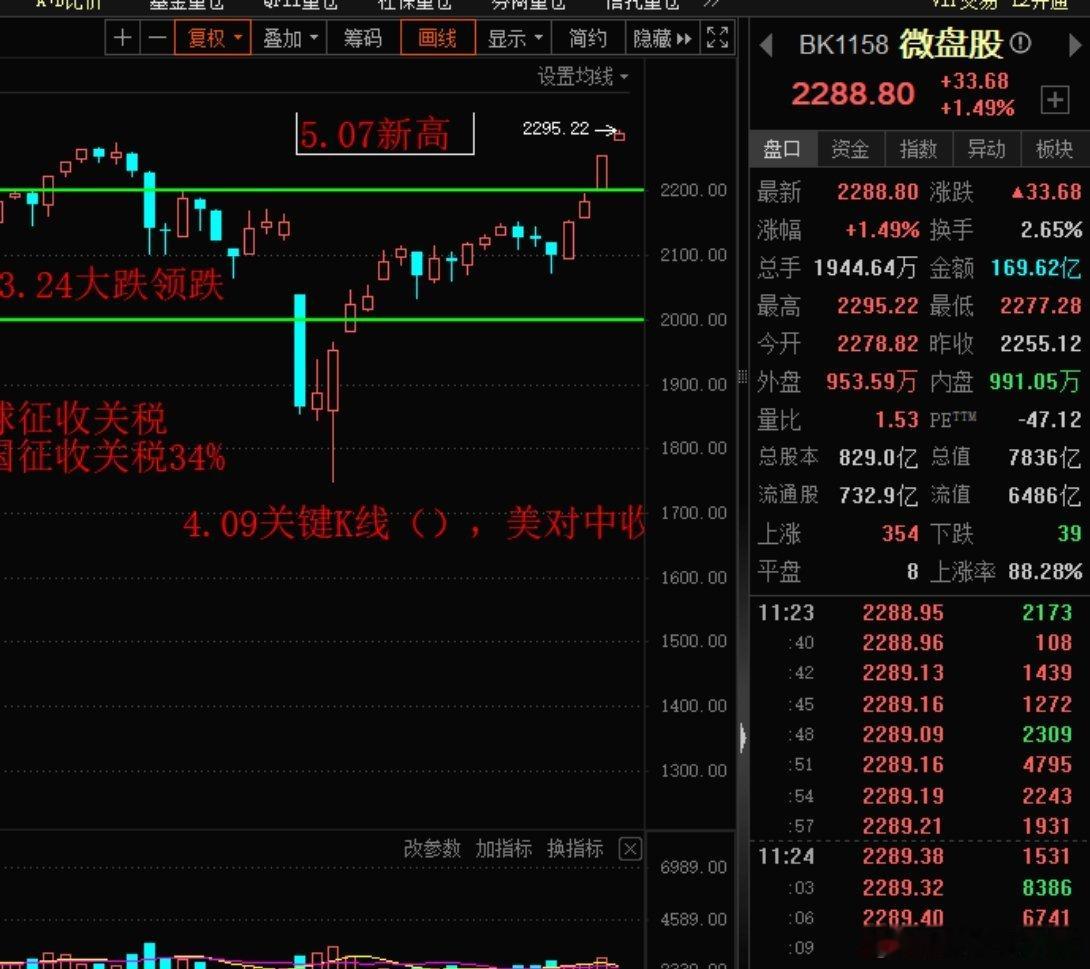Zoom out chart with minus button

point(157,38)
